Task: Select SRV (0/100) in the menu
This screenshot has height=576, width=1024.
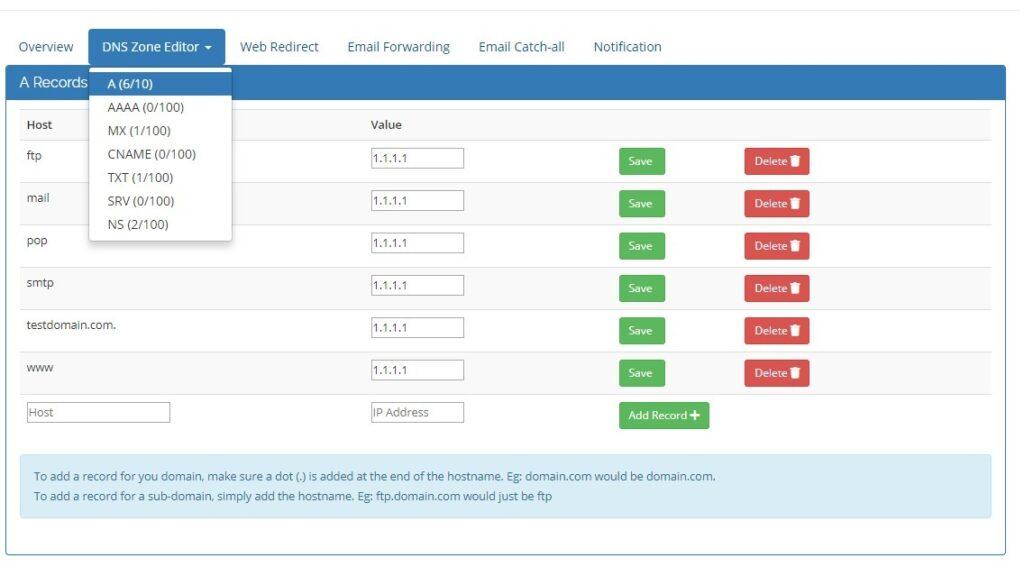Action: [x=160, y=201]
